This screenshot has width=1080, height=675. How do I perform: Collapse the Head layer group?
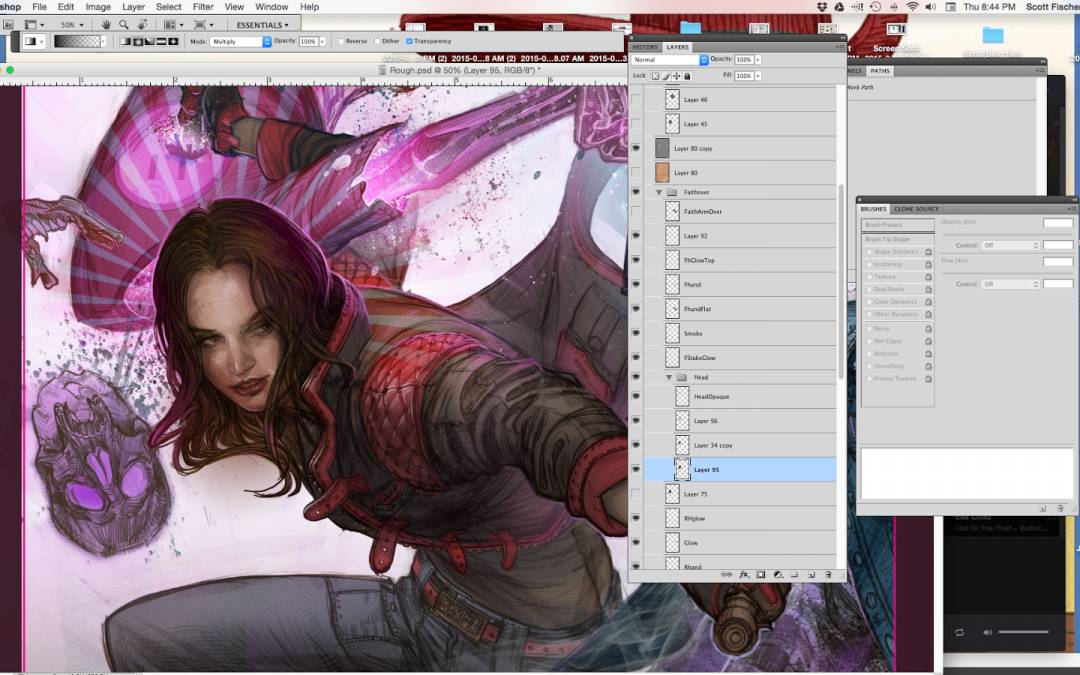(669, 377)
